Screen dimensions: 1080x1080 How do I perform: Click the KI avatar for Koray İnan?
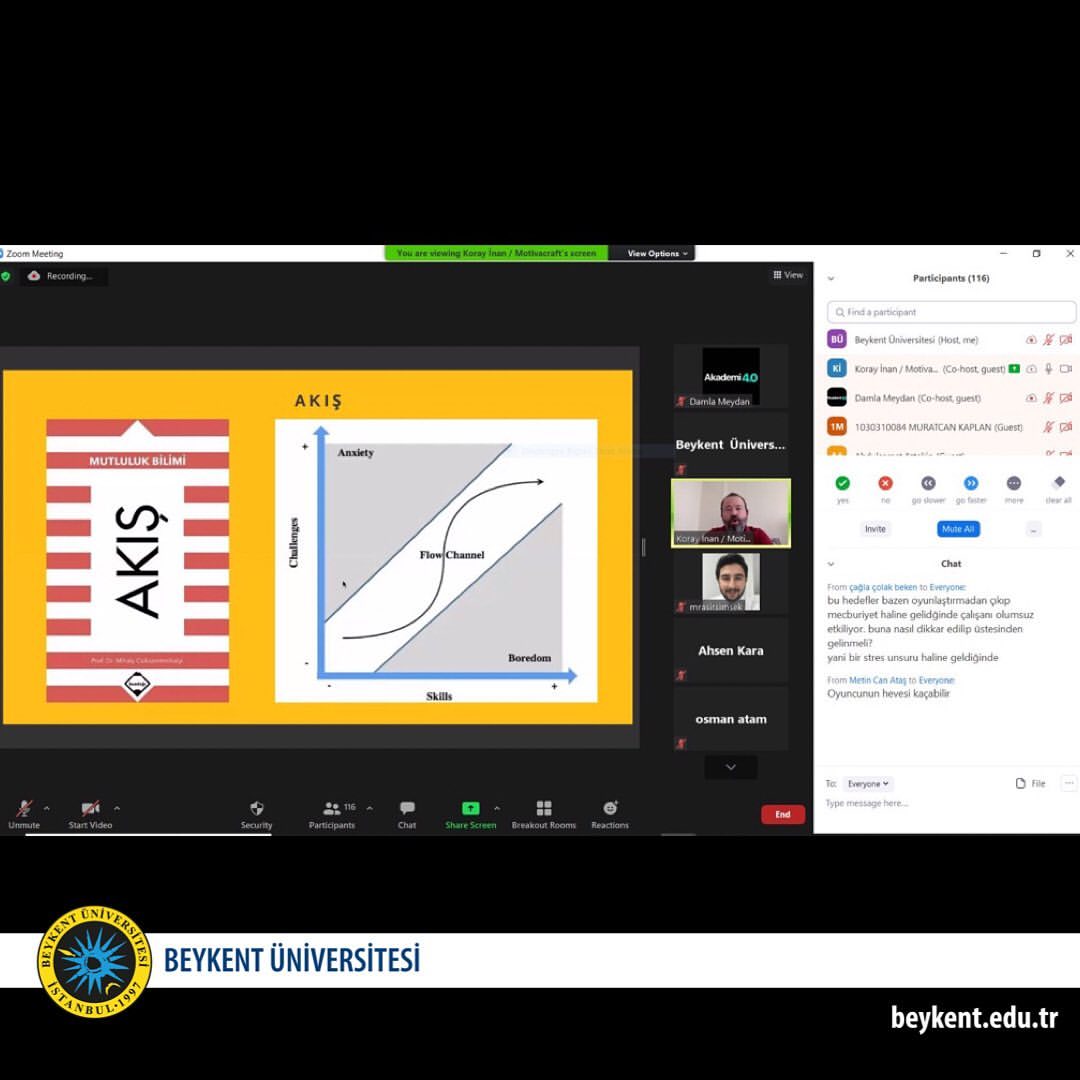click(x=837, y=368)
